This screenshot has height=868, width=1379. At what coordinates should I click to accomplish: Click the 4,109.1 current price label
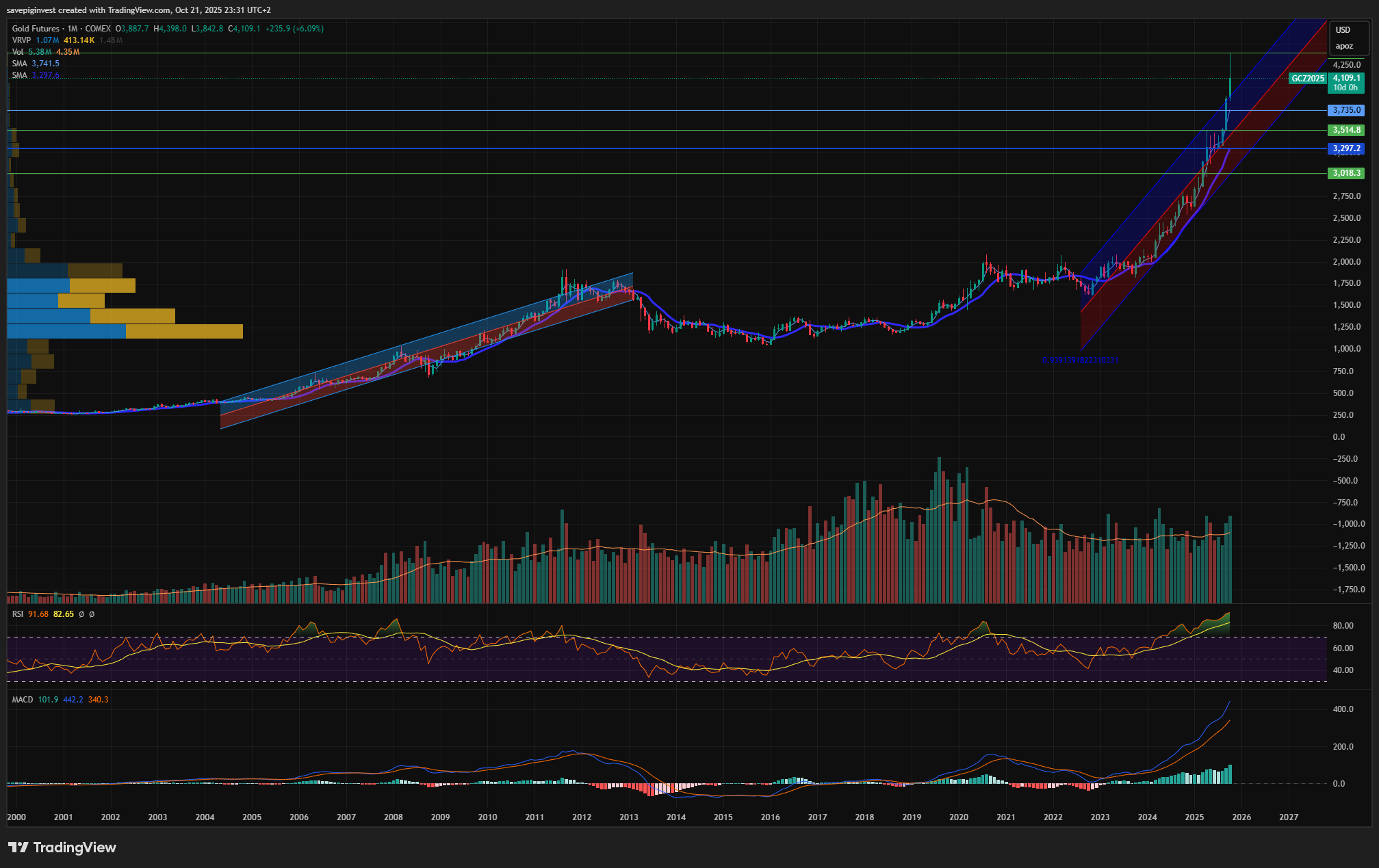tap(1346, 78)
